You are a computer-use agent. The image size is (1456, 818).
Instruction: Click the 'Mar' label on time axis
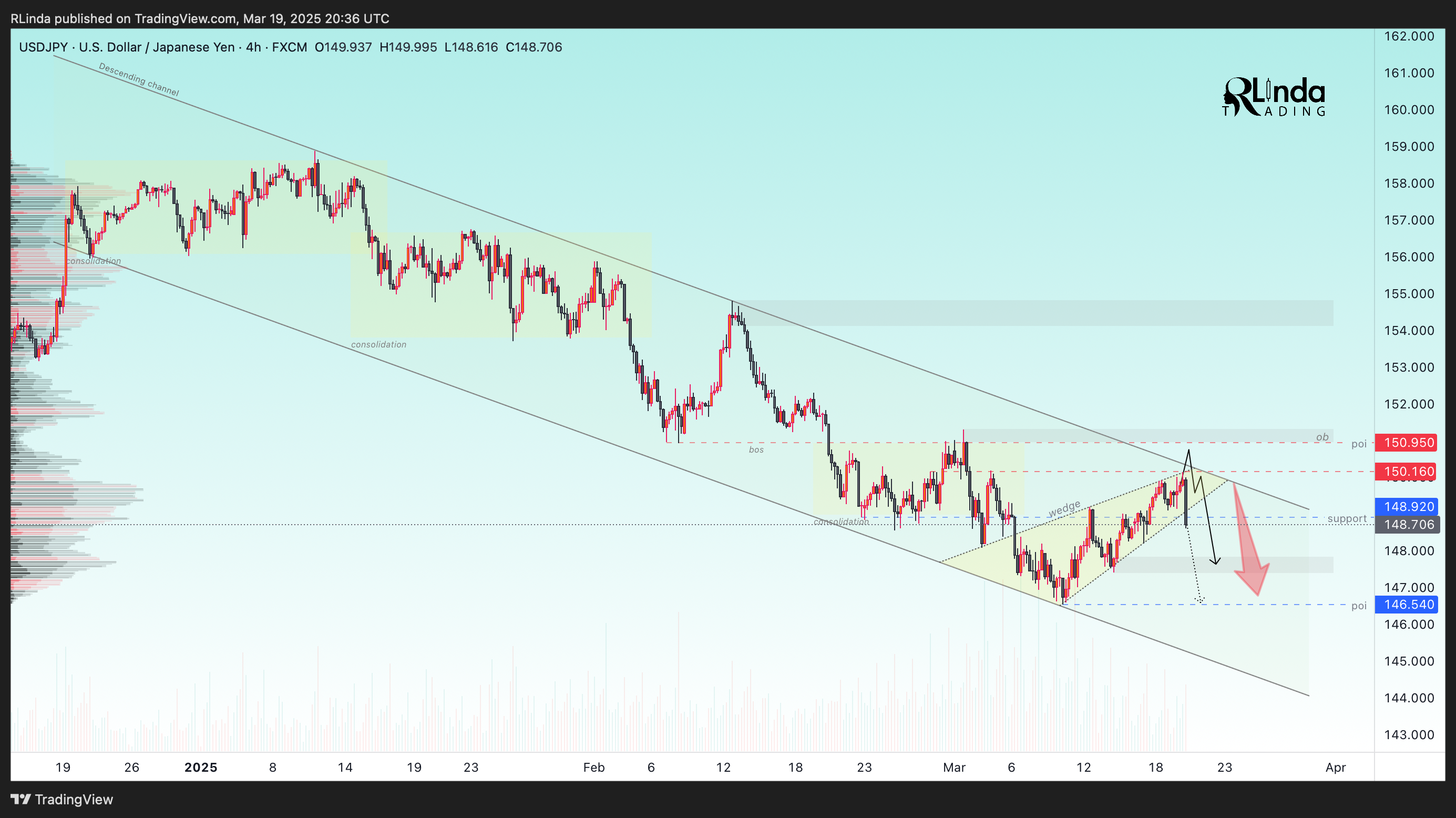(954, 767)
